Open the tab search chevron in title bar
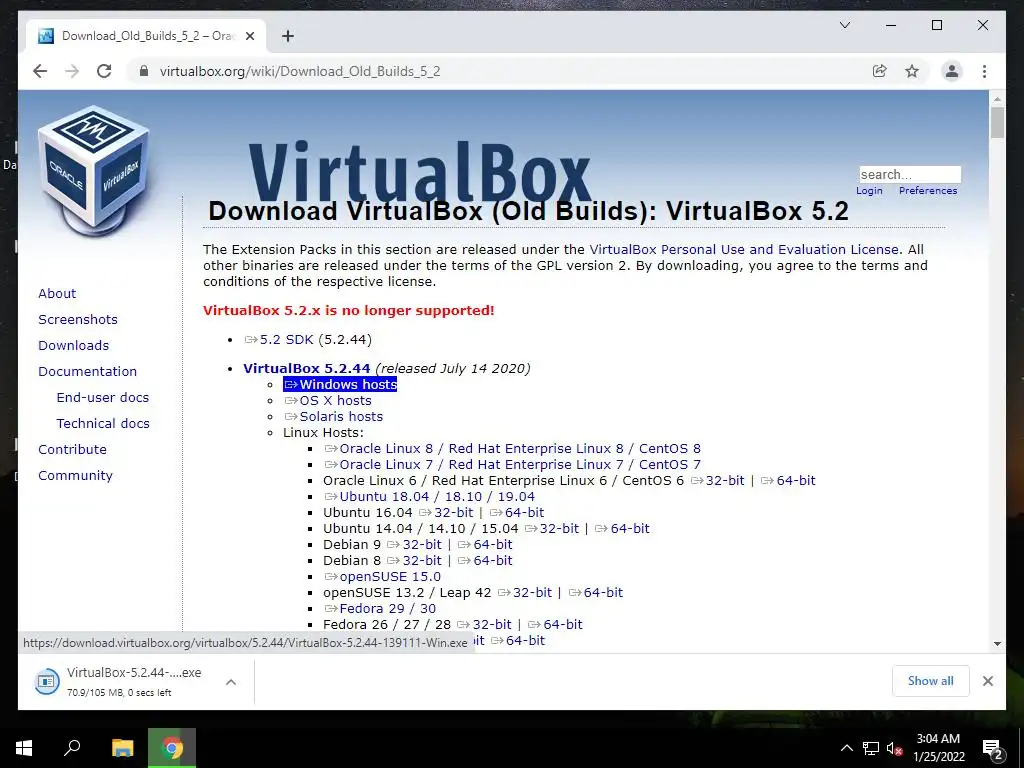The height and width of the screenshot is (768, 1024). (844, 25)
